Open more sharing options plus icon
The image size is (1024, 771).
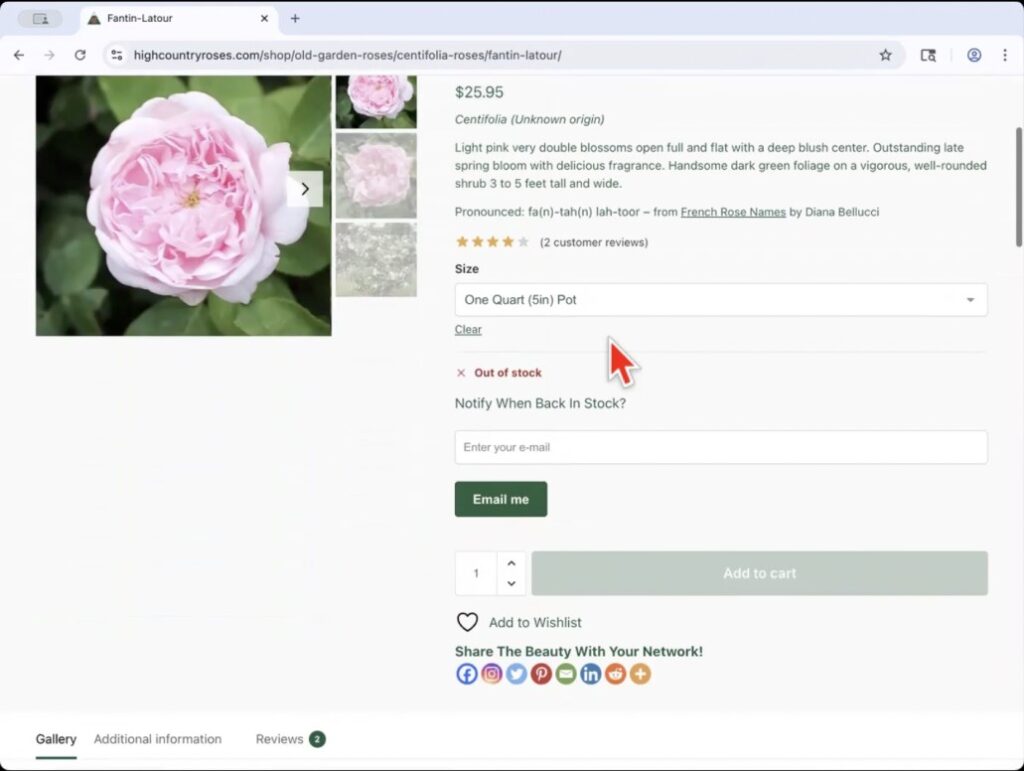coord(640,674)
